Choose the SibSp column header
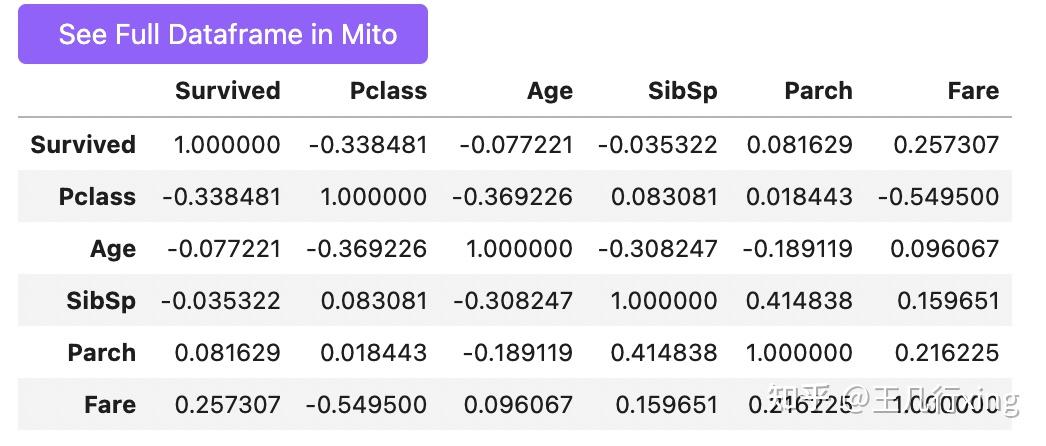The image size is (1046, 446). (x=682, y=91)
